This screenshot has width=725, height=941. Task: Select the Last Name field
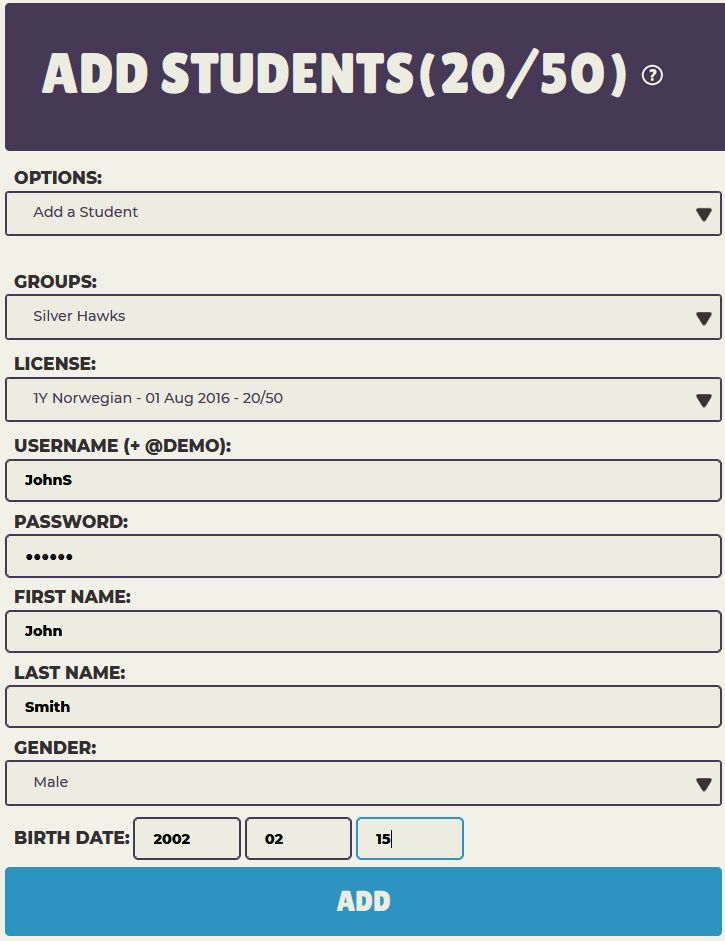[x=363, y=707]
